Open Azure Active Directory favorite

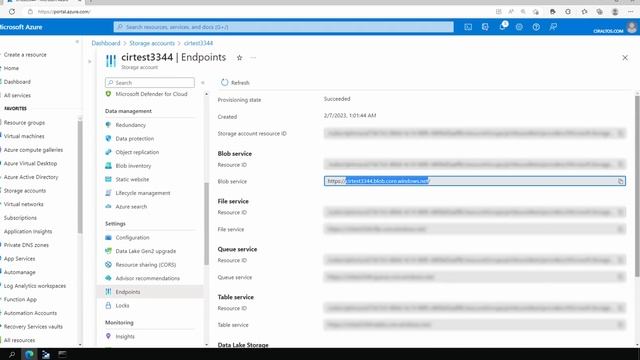(31, 177)
